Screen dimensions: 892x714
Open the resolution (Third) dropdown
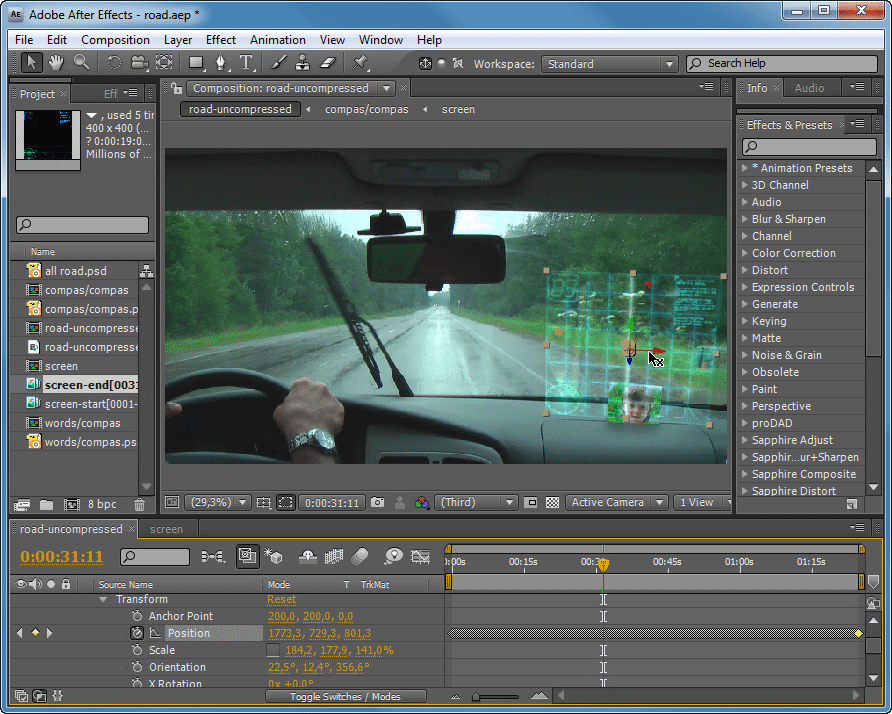[x=476, y=502]
